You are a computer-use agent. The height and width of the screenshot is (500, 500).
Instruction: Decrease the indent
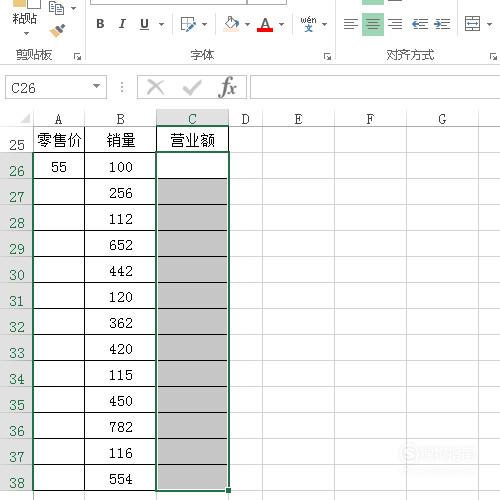tap(420, 24)
